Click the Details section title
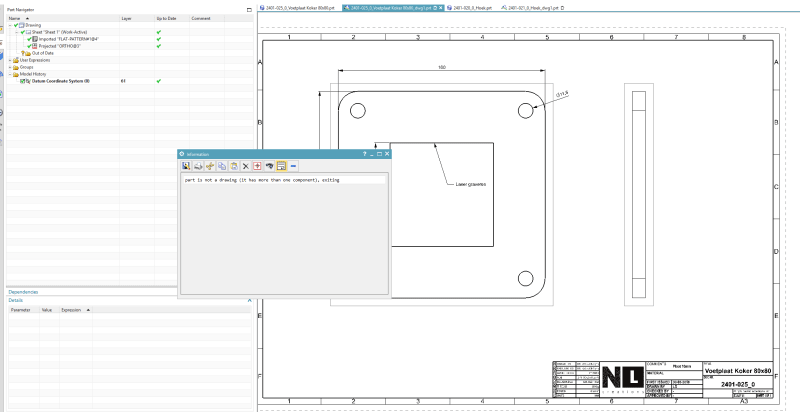800x412 pixels. (x=16, y=300)
